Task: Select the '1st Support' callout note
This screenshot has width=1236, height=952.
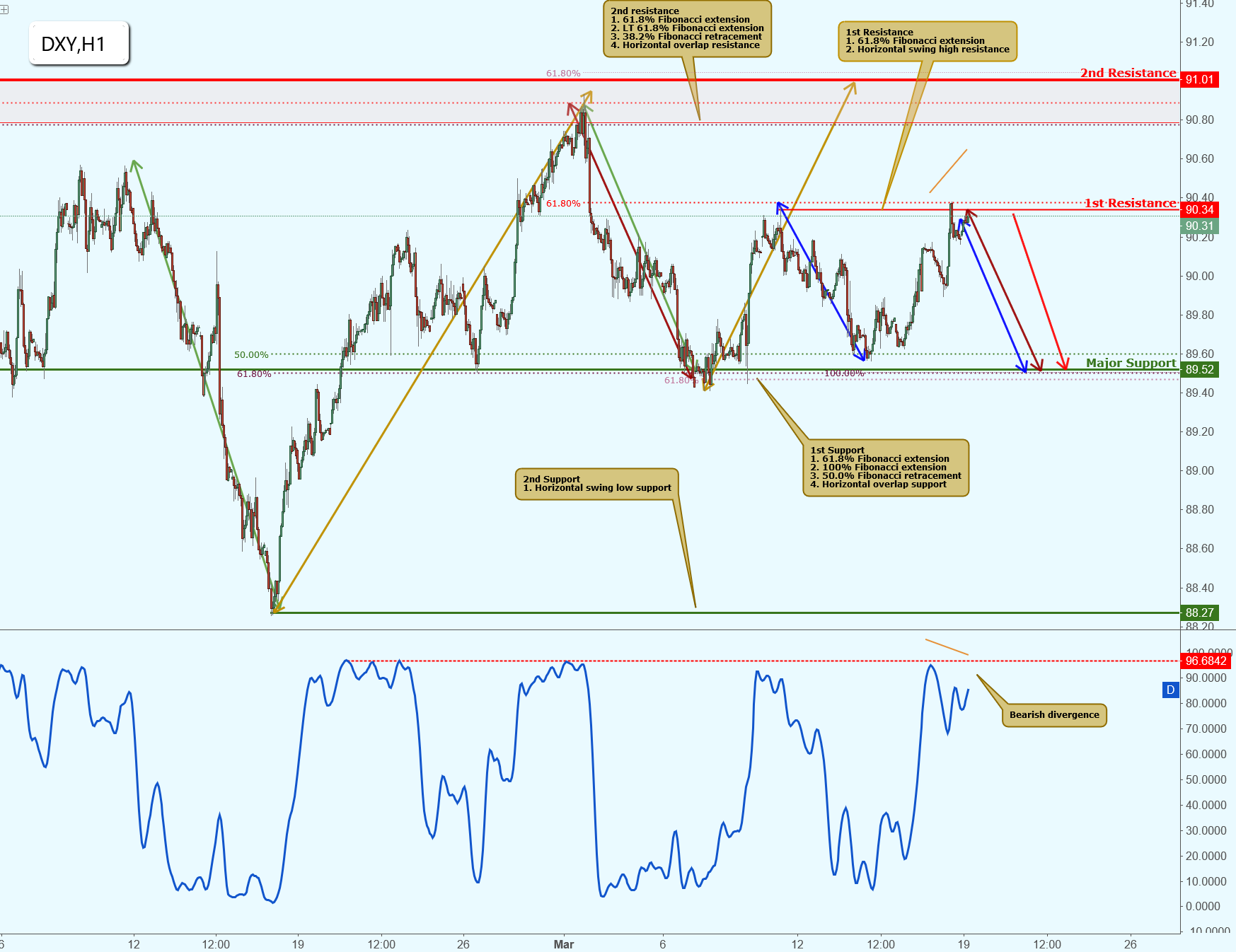Action: [886, 468]
